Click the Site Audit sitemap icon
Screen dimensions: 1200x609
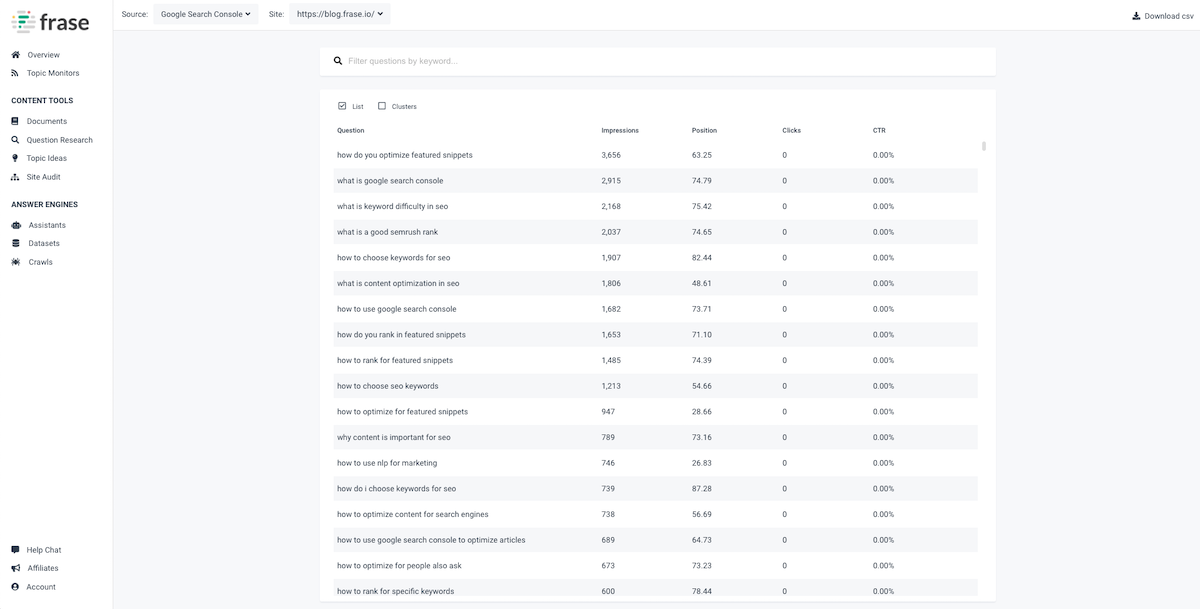click(15, 177)
